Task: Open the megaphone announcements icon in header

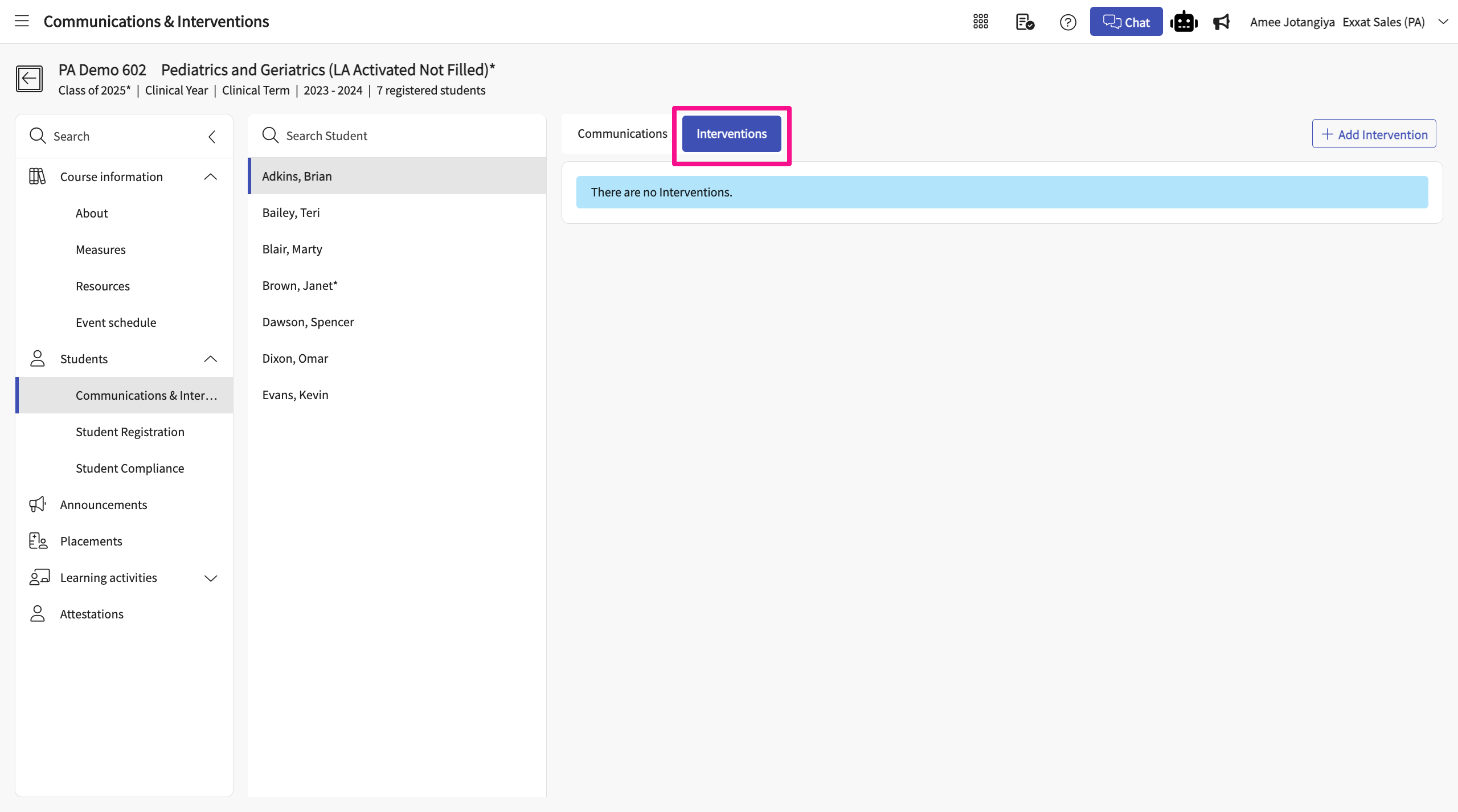Action: point(1221,22)
